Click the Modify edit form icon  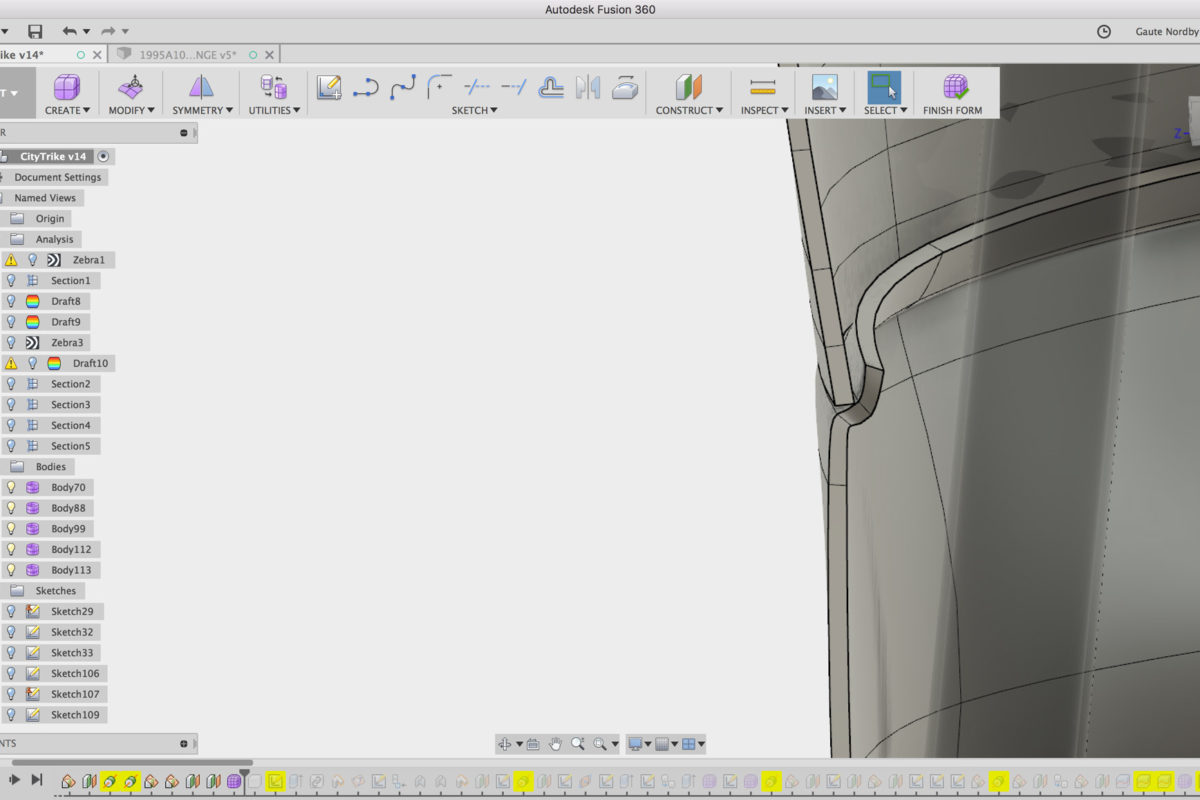coord(130,87)
